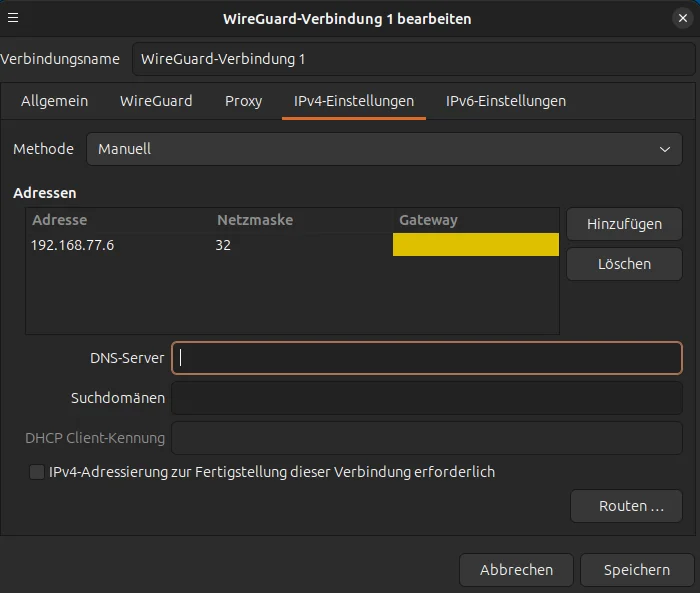Click Abbrechen to cancel
This screenshot has height=593, width=700.
click(x=516, y=570)
